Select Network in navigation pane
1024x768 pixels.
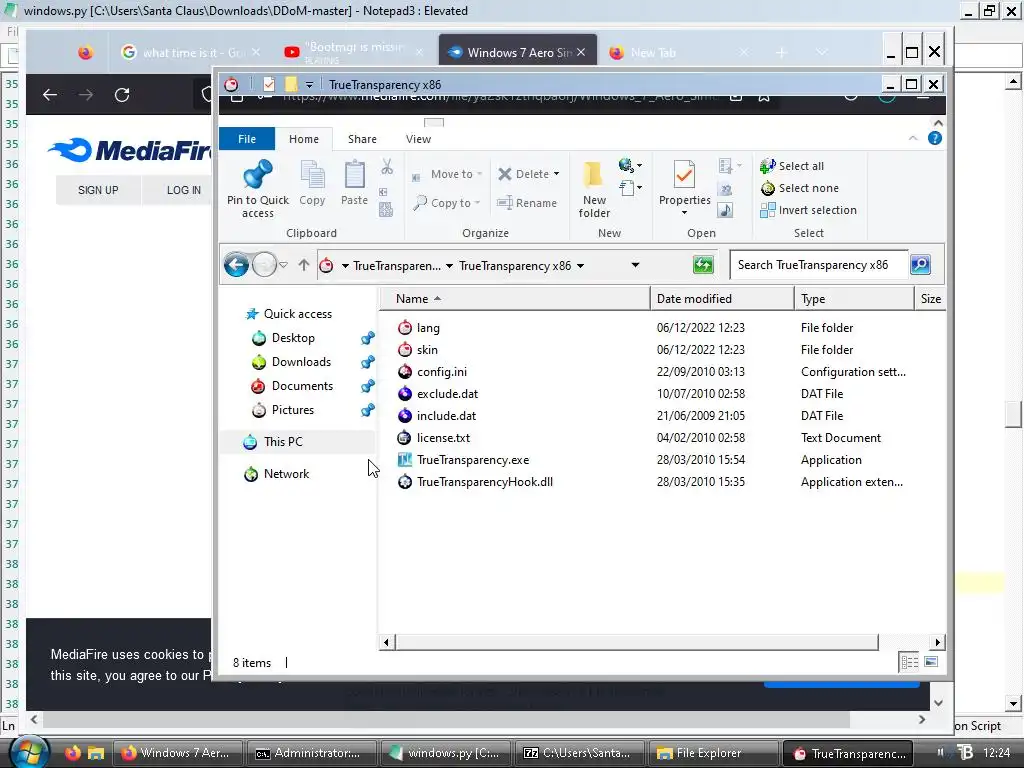coord(286,474)
